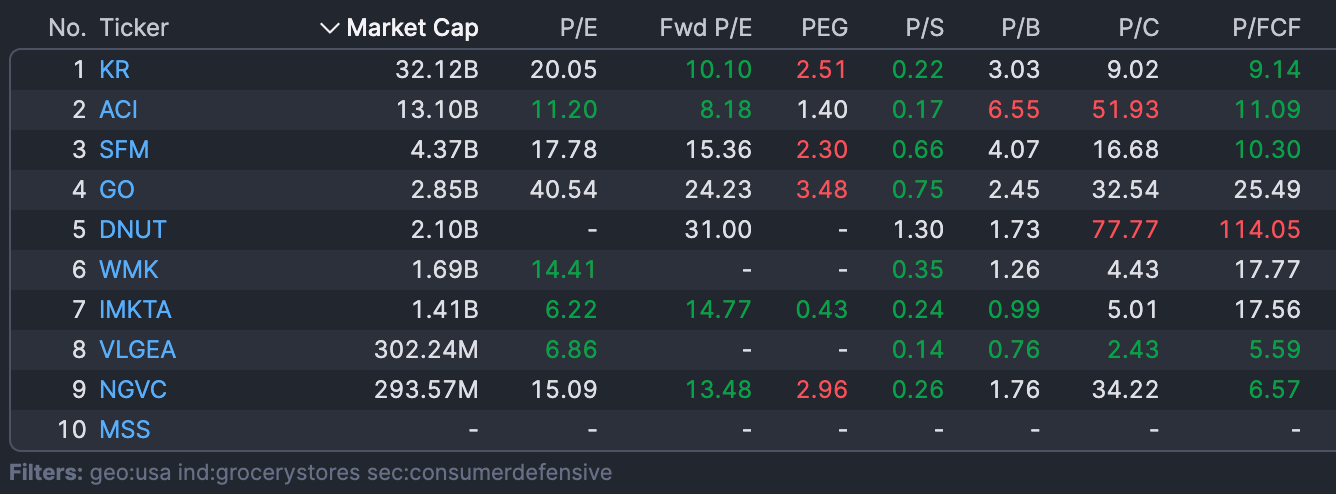Sort by the PEG column header

point(824,28)
